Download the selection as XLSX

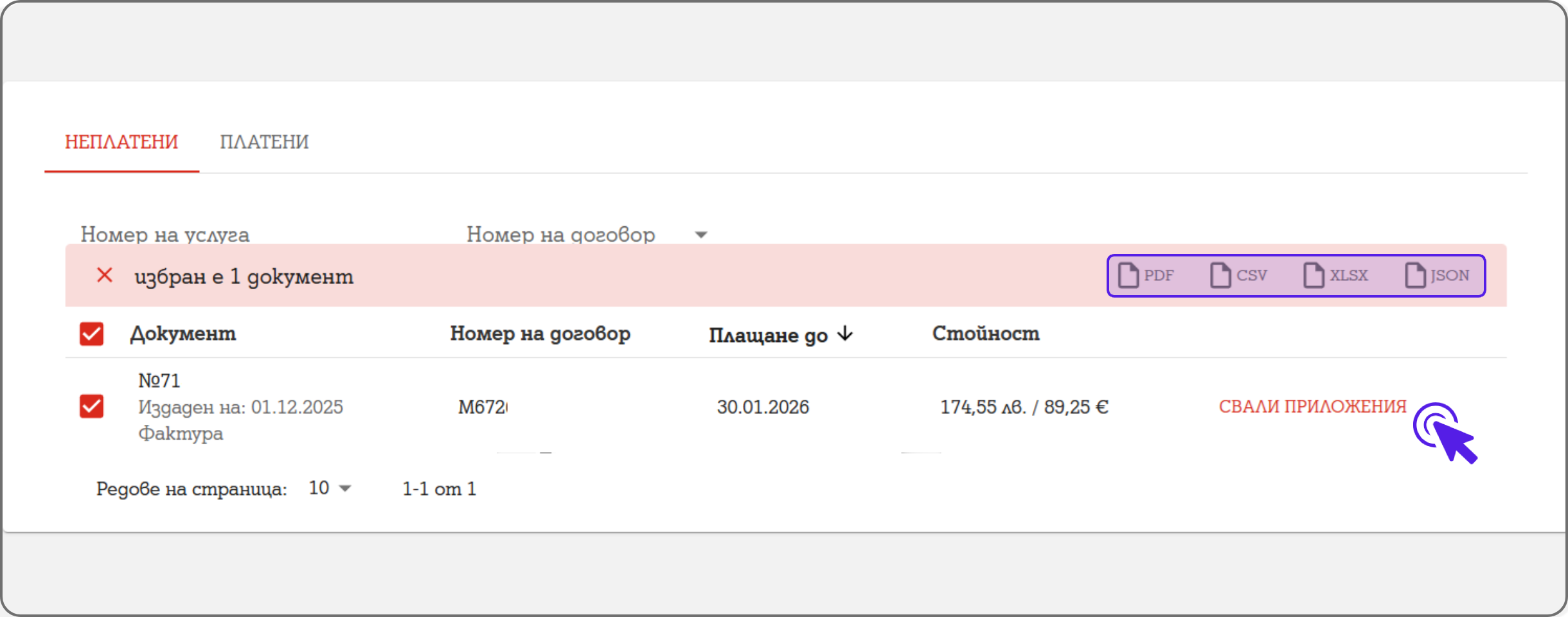click(x=1335, y=276)
